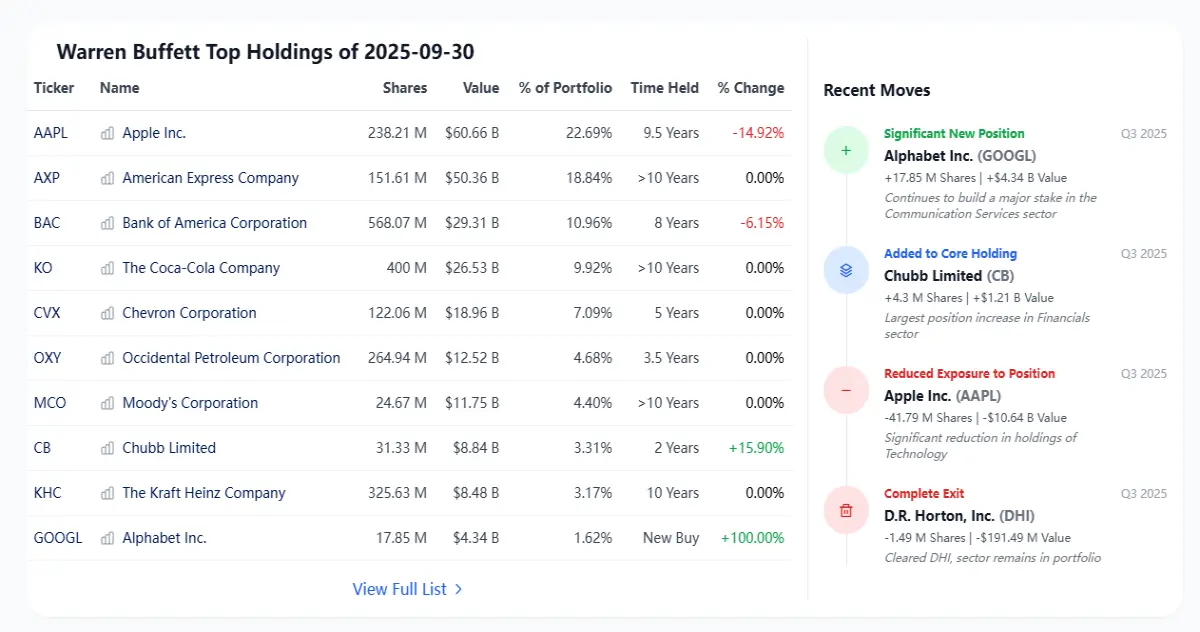Open the AXP ticker link

47,178
